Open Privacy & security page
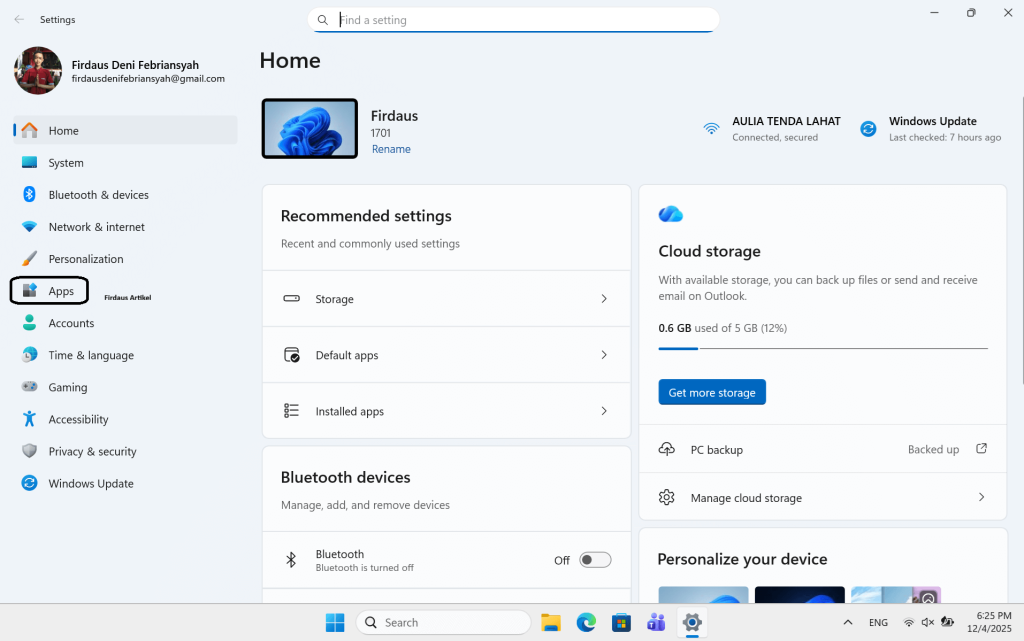This screenshot has height=641, width=1024. (125, 450)
